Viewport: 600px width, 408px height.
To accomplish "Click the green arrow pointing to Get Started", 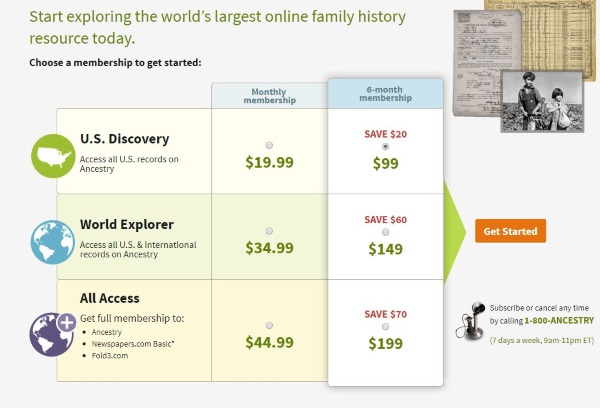I will pyautogui.click(x=453, y=231).
